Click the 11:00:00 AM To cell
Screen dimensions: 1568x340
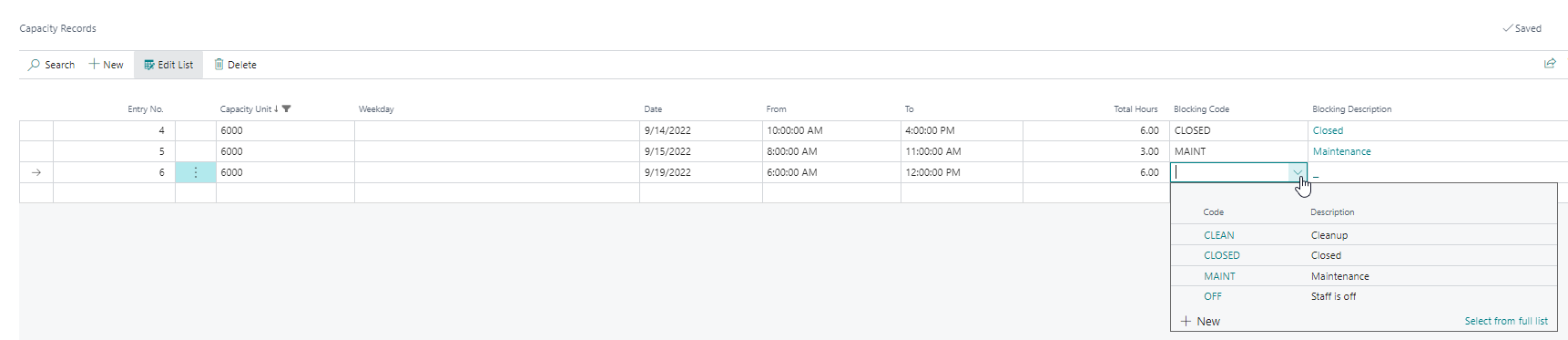point(962,151)
